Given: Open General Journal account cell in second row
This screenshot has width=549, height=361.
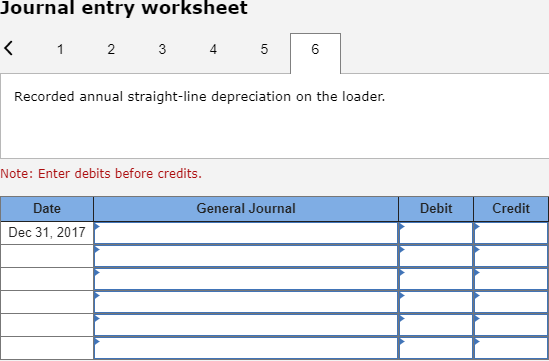Looking at the screenshot, I should point(246,256).
